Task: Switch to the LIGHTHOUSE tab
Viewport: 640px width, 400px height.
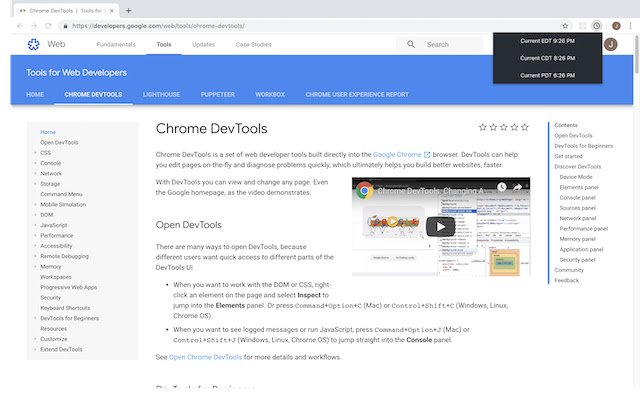Action: 161,94
